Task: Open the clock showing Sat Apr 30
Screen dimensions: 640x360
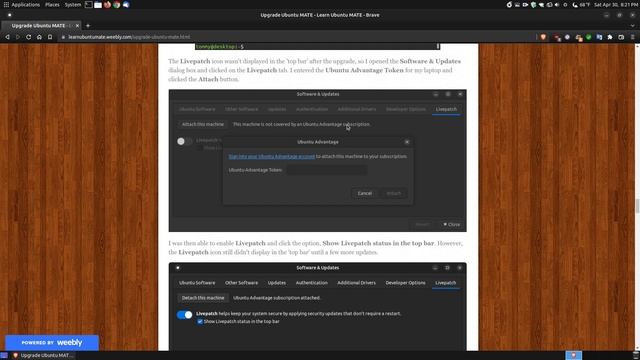Action: 615,5
